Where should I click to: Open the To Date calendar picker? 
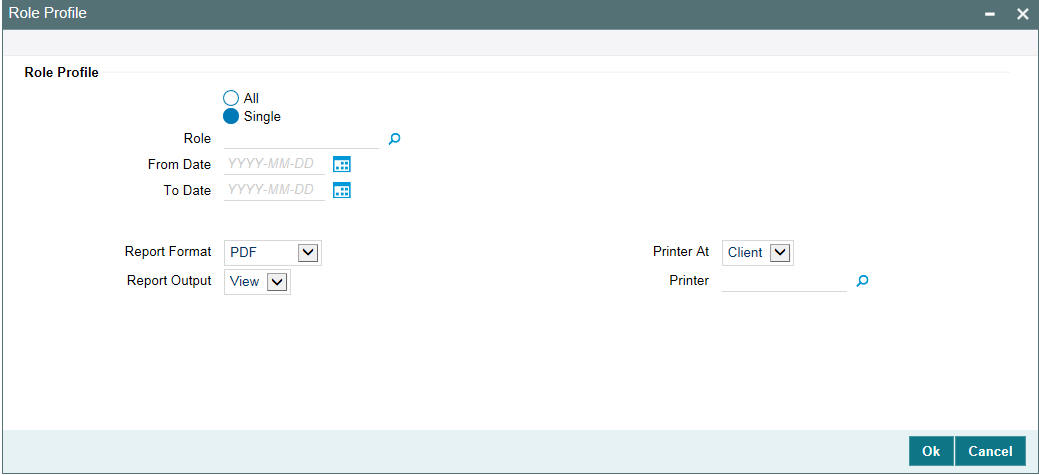tap(341, 191)
